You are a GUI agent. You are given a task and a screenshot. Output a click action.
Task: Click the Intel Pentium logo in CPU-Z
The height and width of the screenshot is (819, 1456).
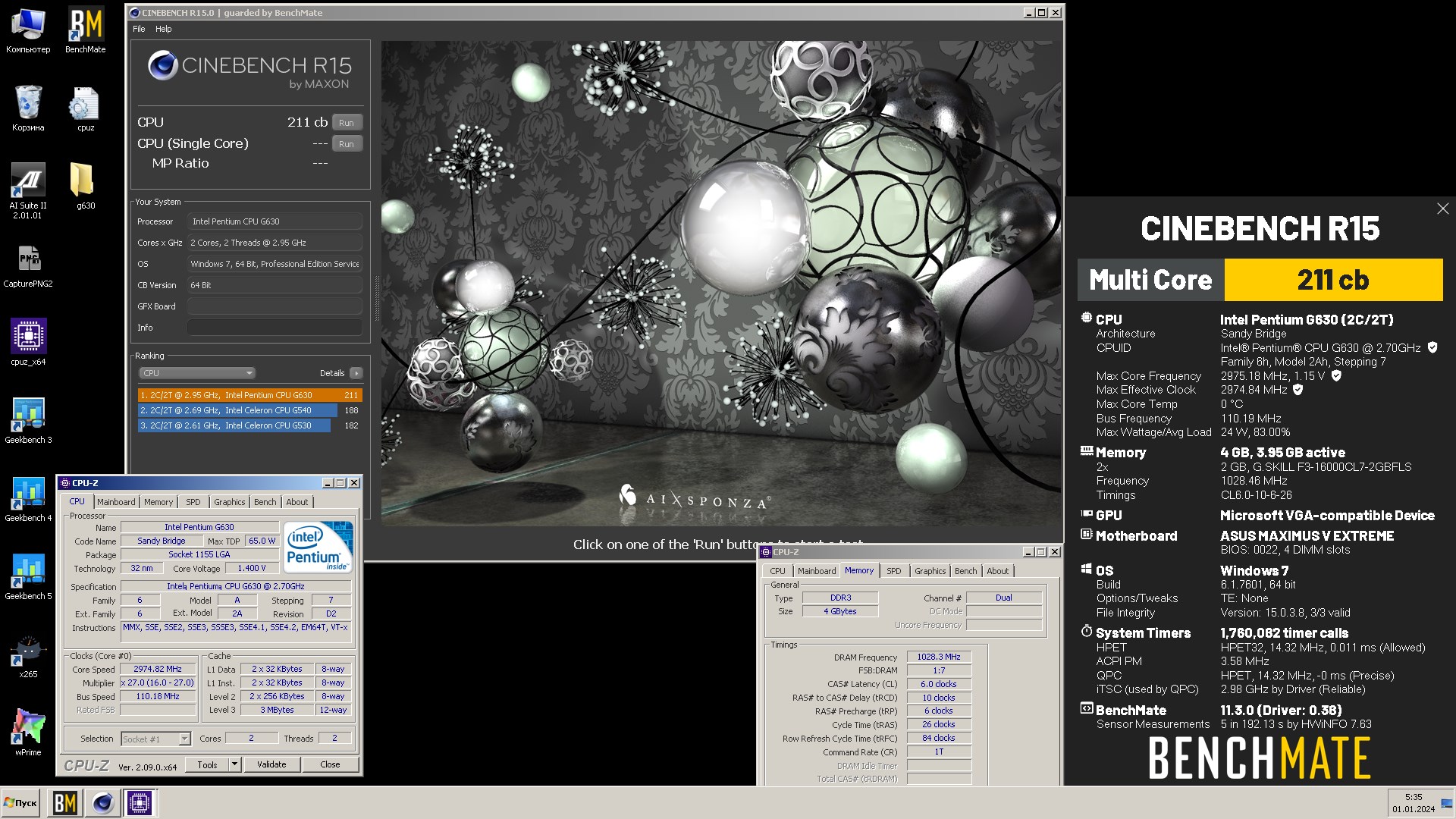(x=318, y=547)
